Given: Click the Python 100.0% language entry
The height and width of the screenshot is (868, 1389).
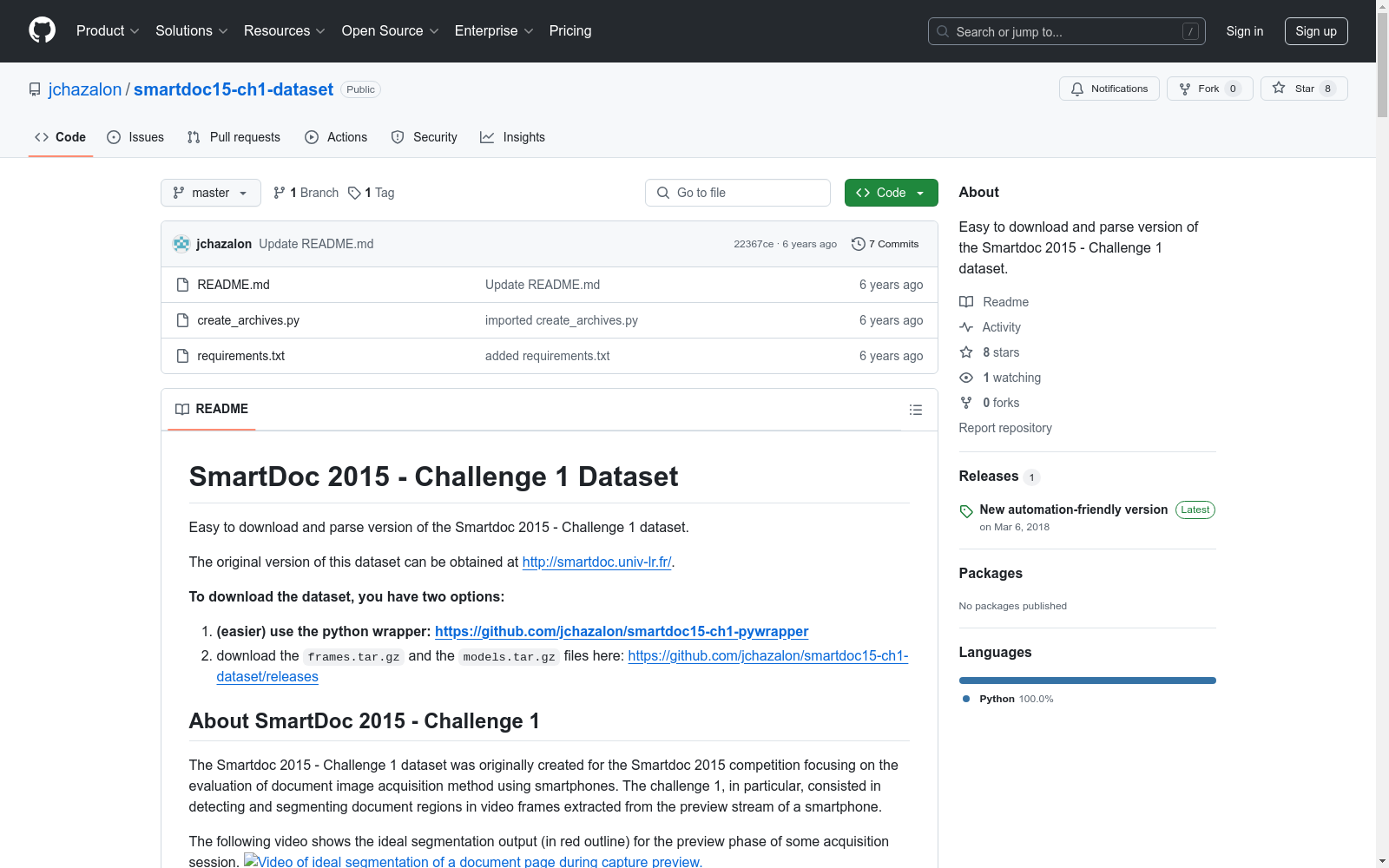Looking at the screenshot, I should (x=1008, y=699).
